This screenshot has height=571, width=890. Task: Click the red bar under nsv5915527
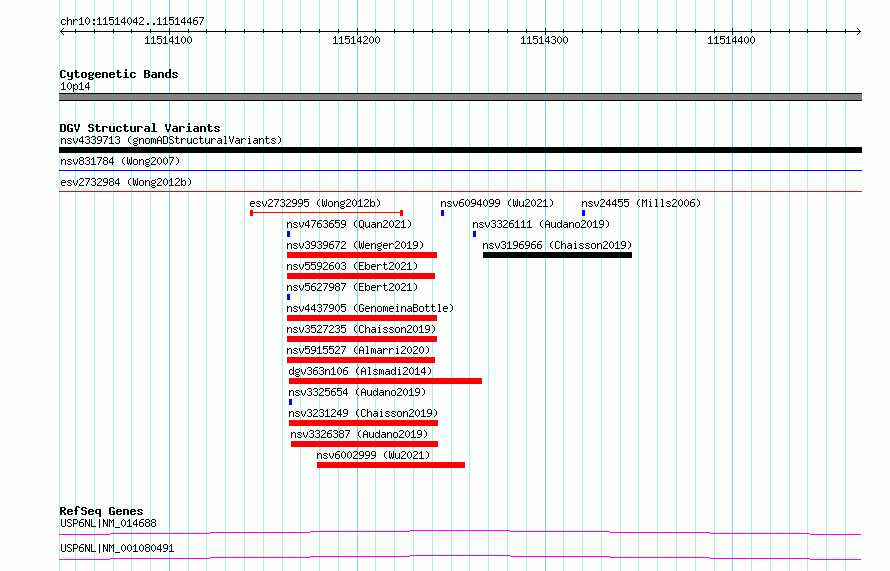coord(361,360)
